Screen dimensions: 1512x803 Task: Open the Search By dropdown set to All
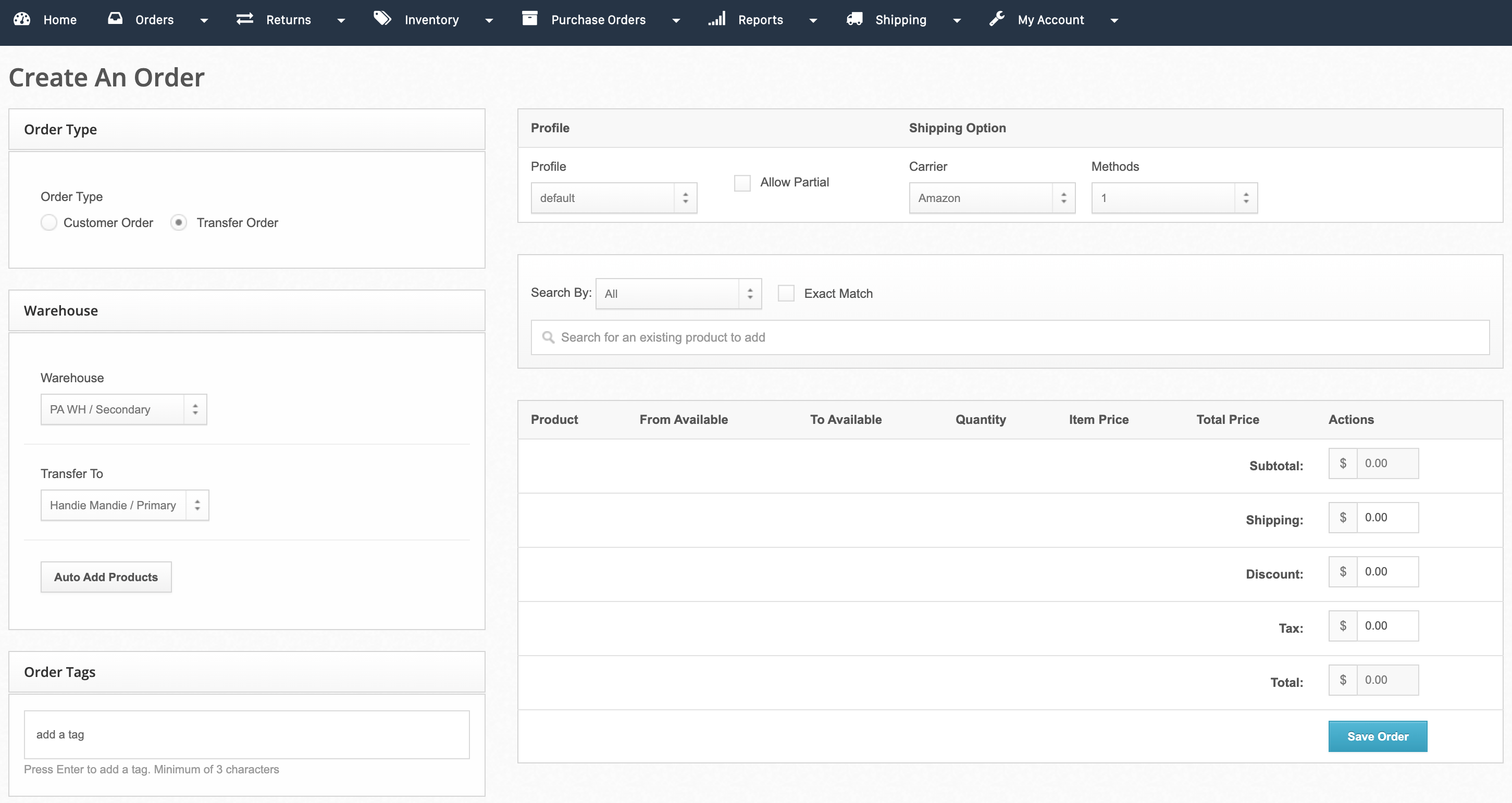click(678, 294)
